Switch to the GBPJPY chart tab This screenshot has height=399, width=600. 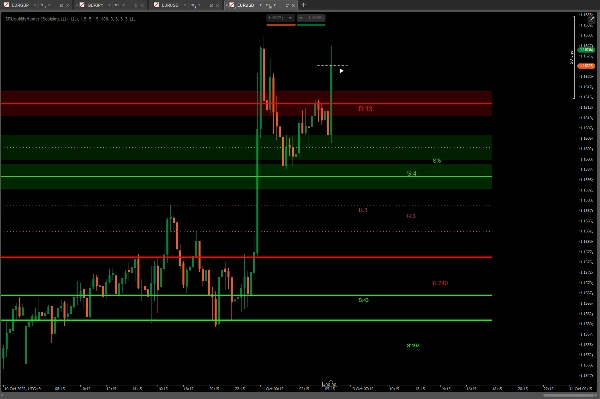click(110, 5)
